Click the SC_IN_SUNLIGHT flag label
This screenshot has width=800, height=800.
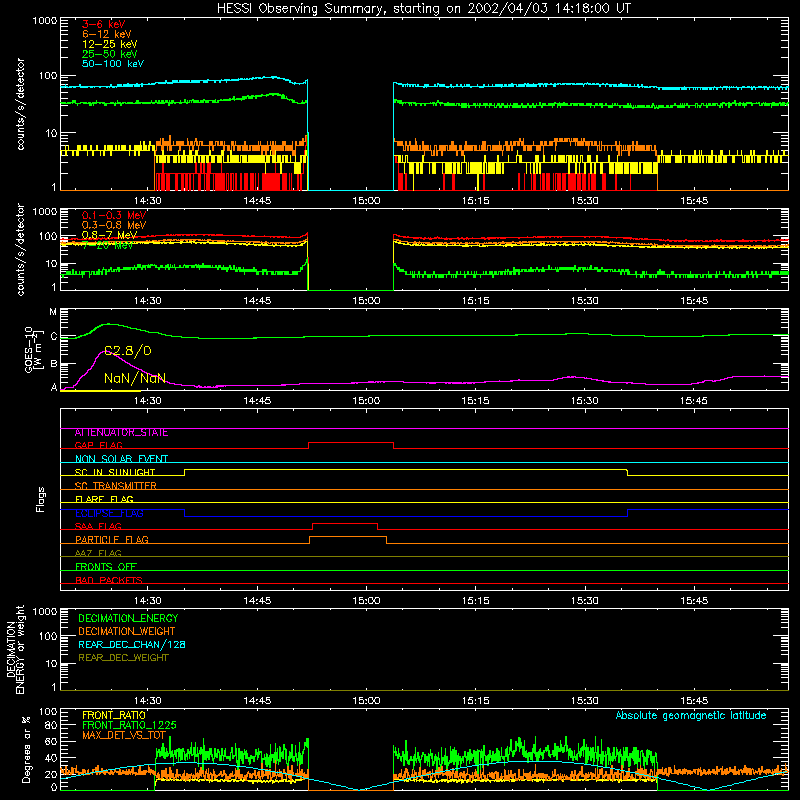pos(115,472)
